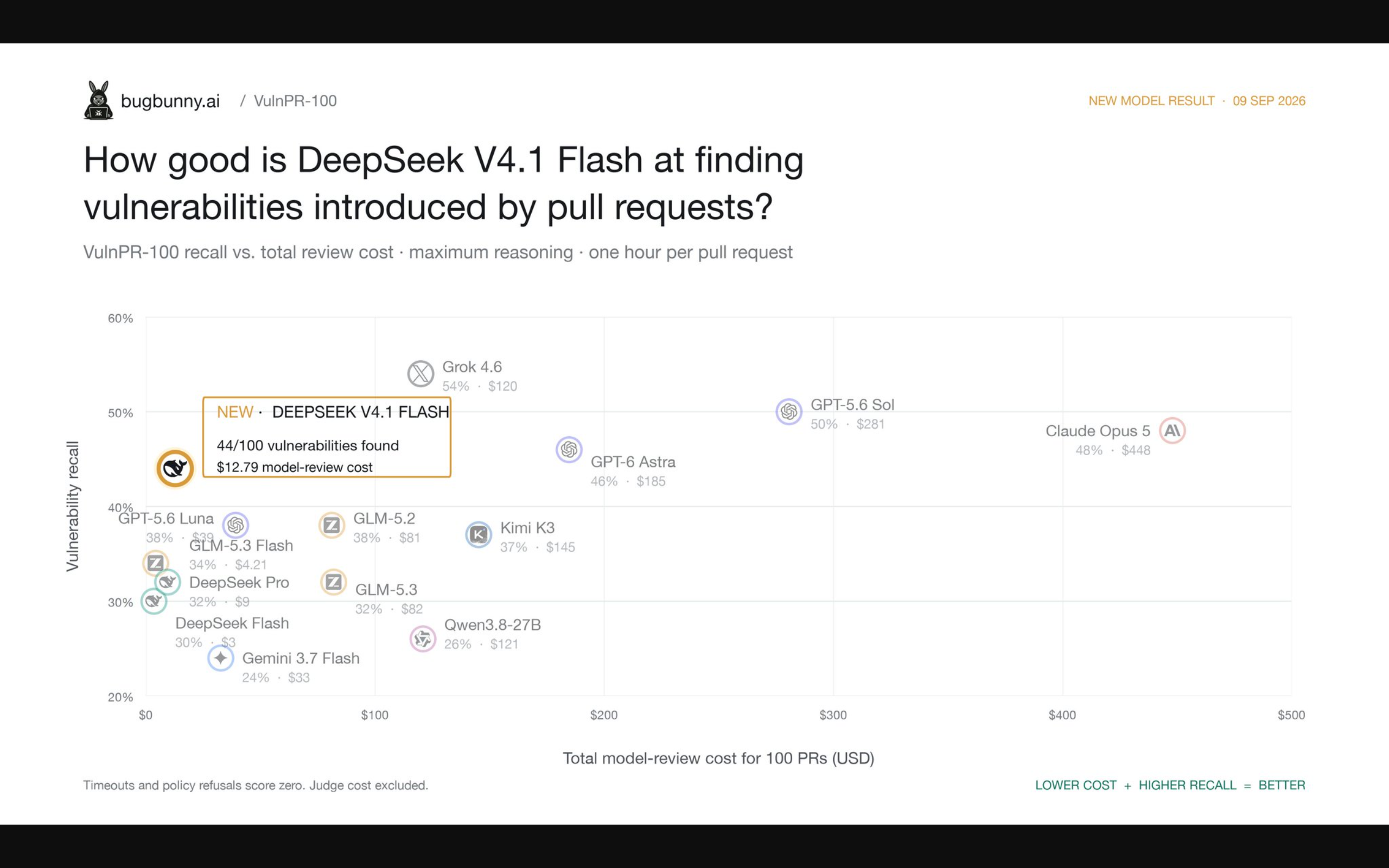The height and width of the screenshot is (868, 1389).
Task: Select the Grok 4.6 X logo marker
Action: click(x=420, y=374)
